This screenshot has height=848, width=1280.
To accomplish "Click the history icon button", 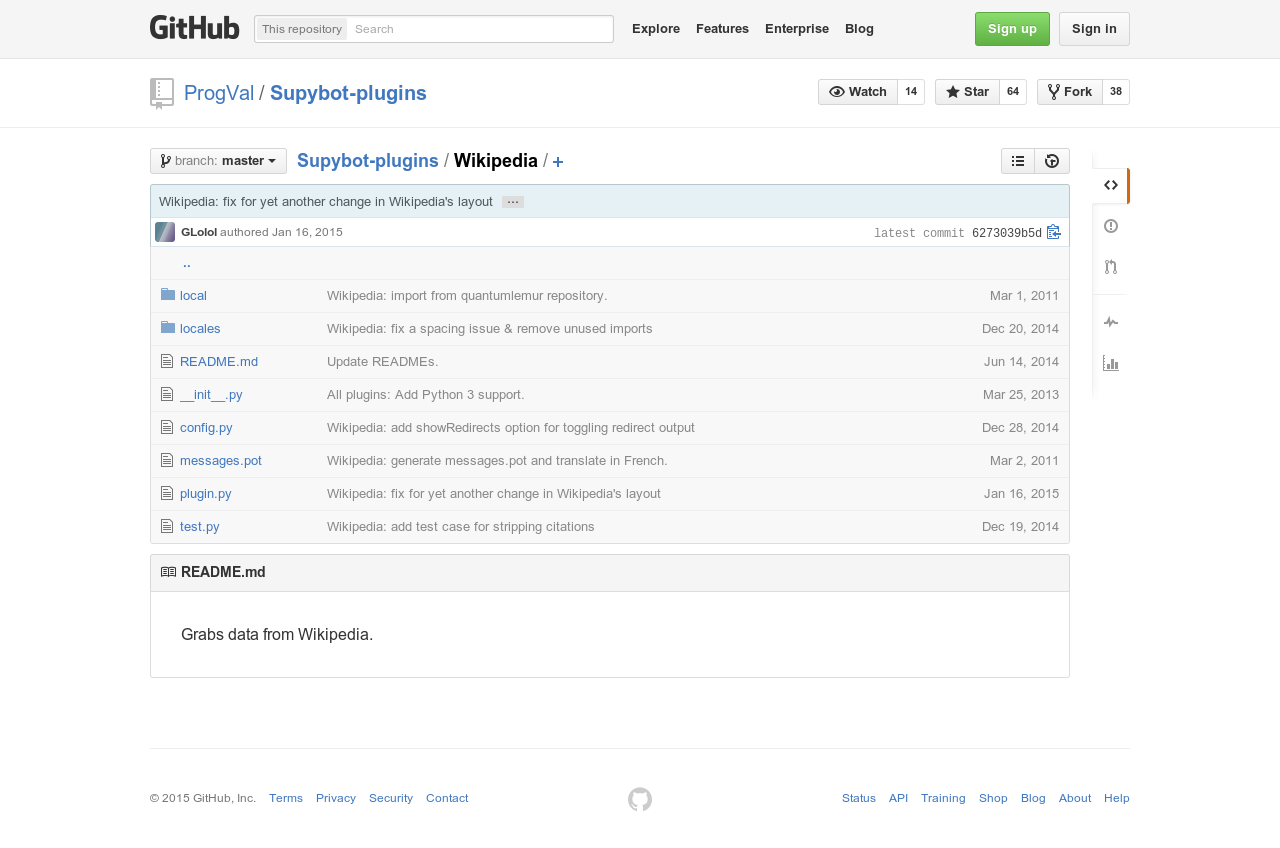I will click(1052, 161).
